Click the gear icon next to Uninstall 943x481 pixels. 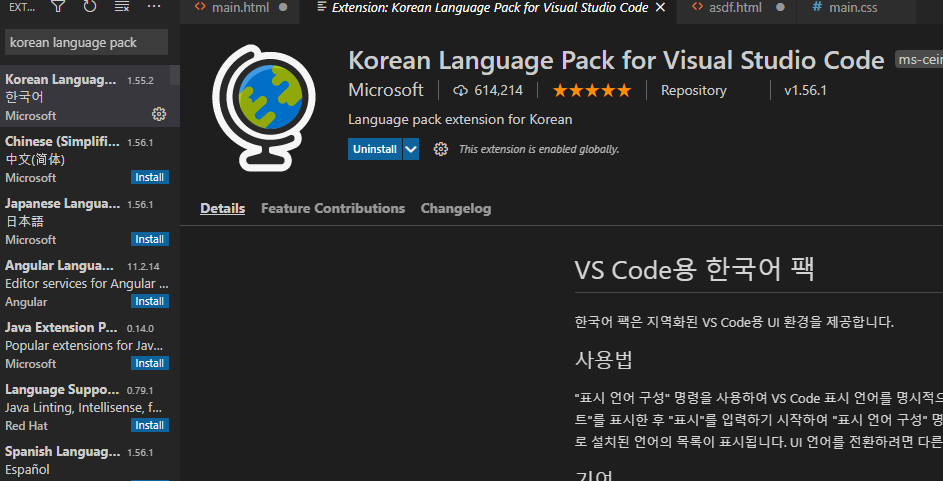(x=441, y=149)
